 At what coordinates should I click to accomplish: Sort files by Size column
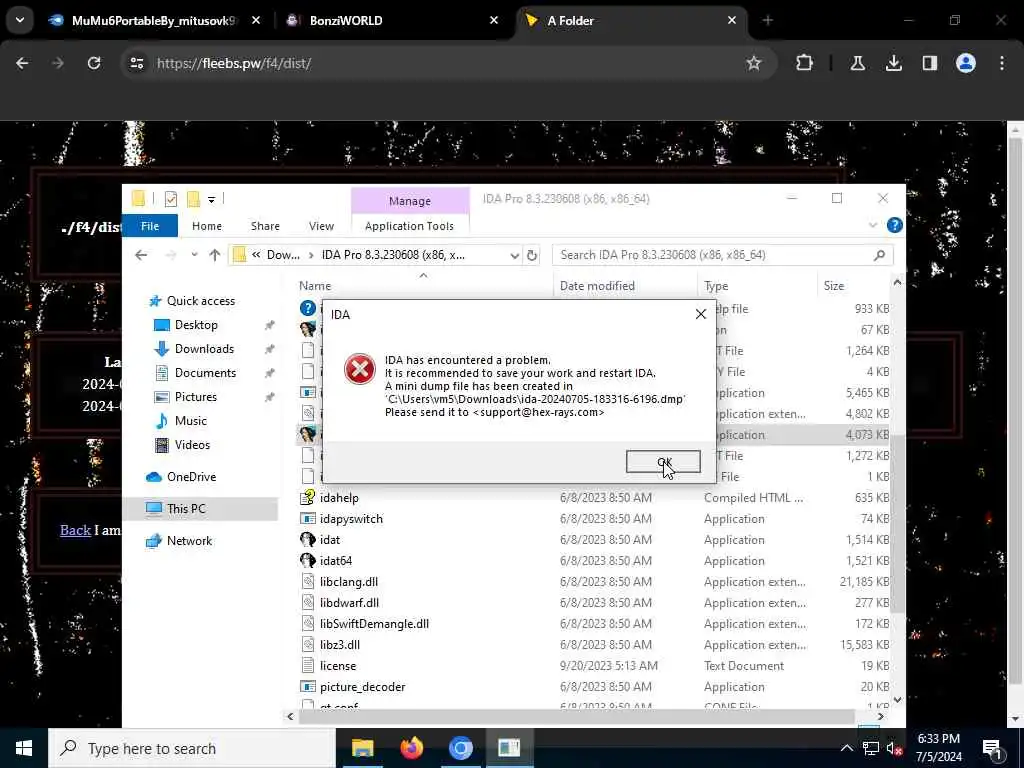point(833,286)
